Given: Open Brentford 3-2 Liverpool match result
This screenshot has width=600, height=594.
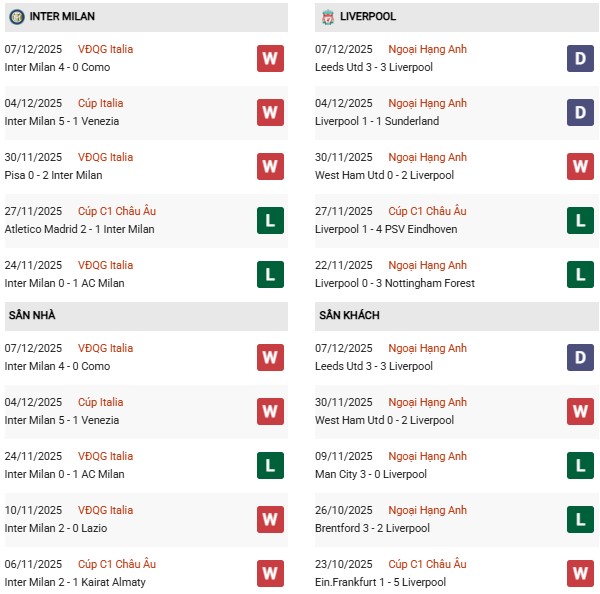Looking at the screenshot, I should (372, 528).
